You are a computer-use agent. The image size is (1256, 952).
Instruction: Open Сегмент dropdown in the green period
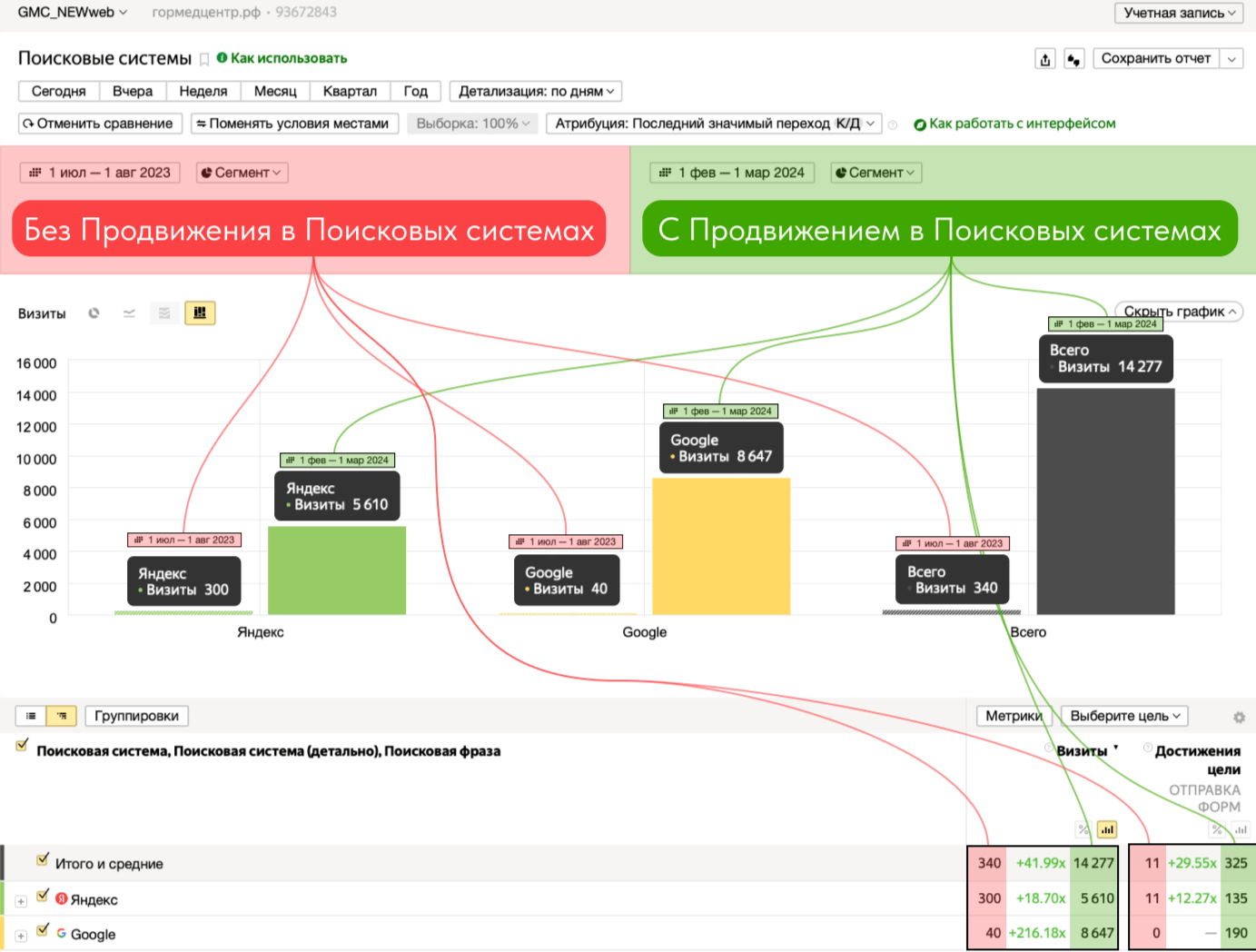coord(876,173)
